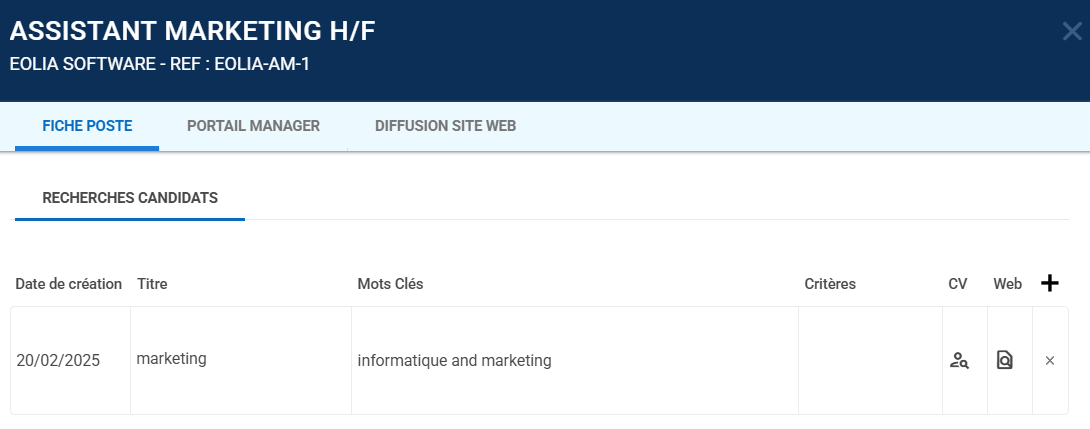This screenshot has height=429, width=1090.
Task: Click the Titre column header
Action: click(x=152, y=284)
